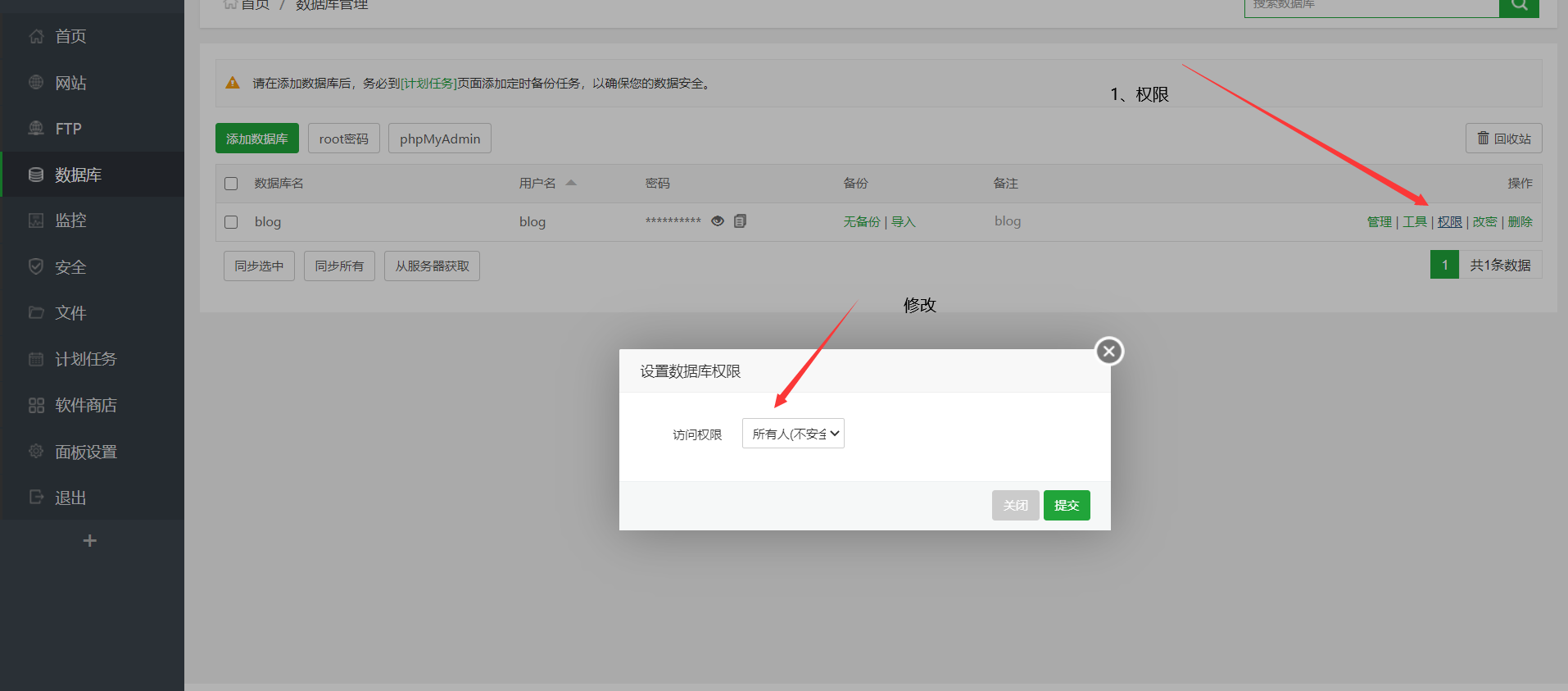Click the 改密 link for blog
This screenshot has width=1568, height=691.
coord(1485,222)
